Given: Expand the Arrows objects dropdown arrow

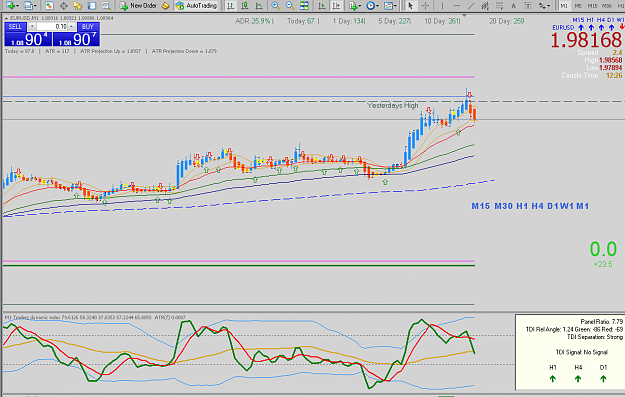Looking at the screenshot, I should (549, 6).
